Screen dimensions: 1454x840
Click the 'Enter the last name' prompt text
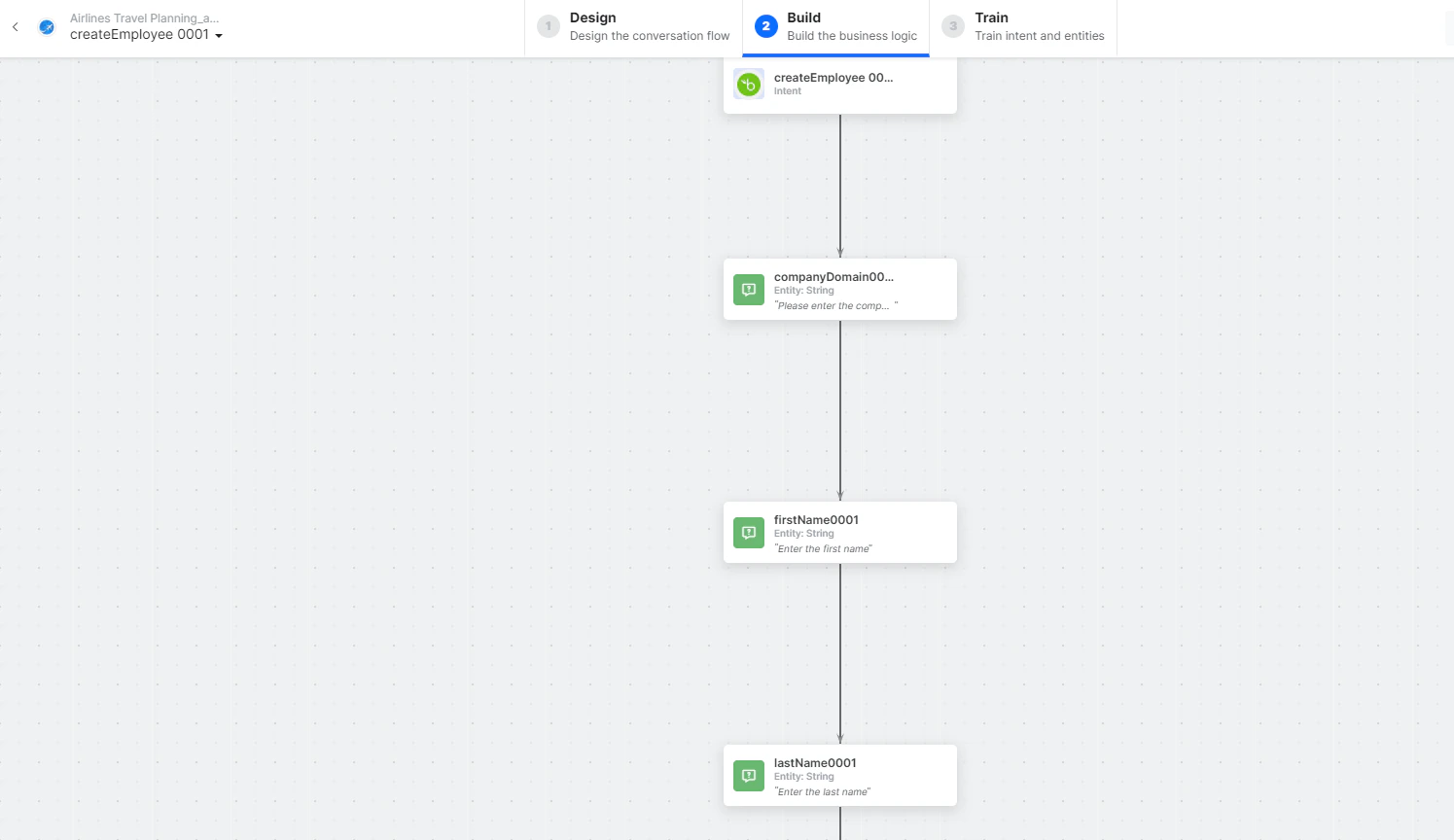point(822,791)
